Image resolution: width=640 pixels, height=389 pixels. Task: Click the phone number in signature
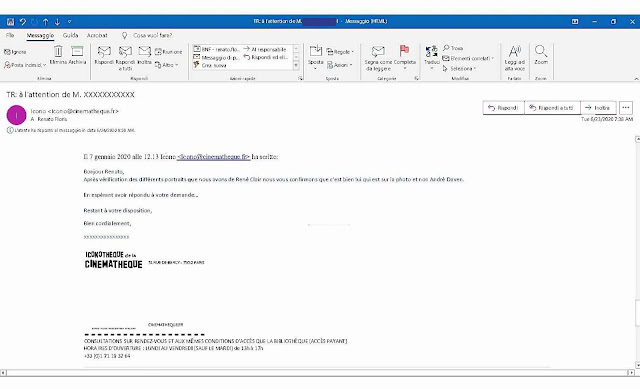click(107, 356)
